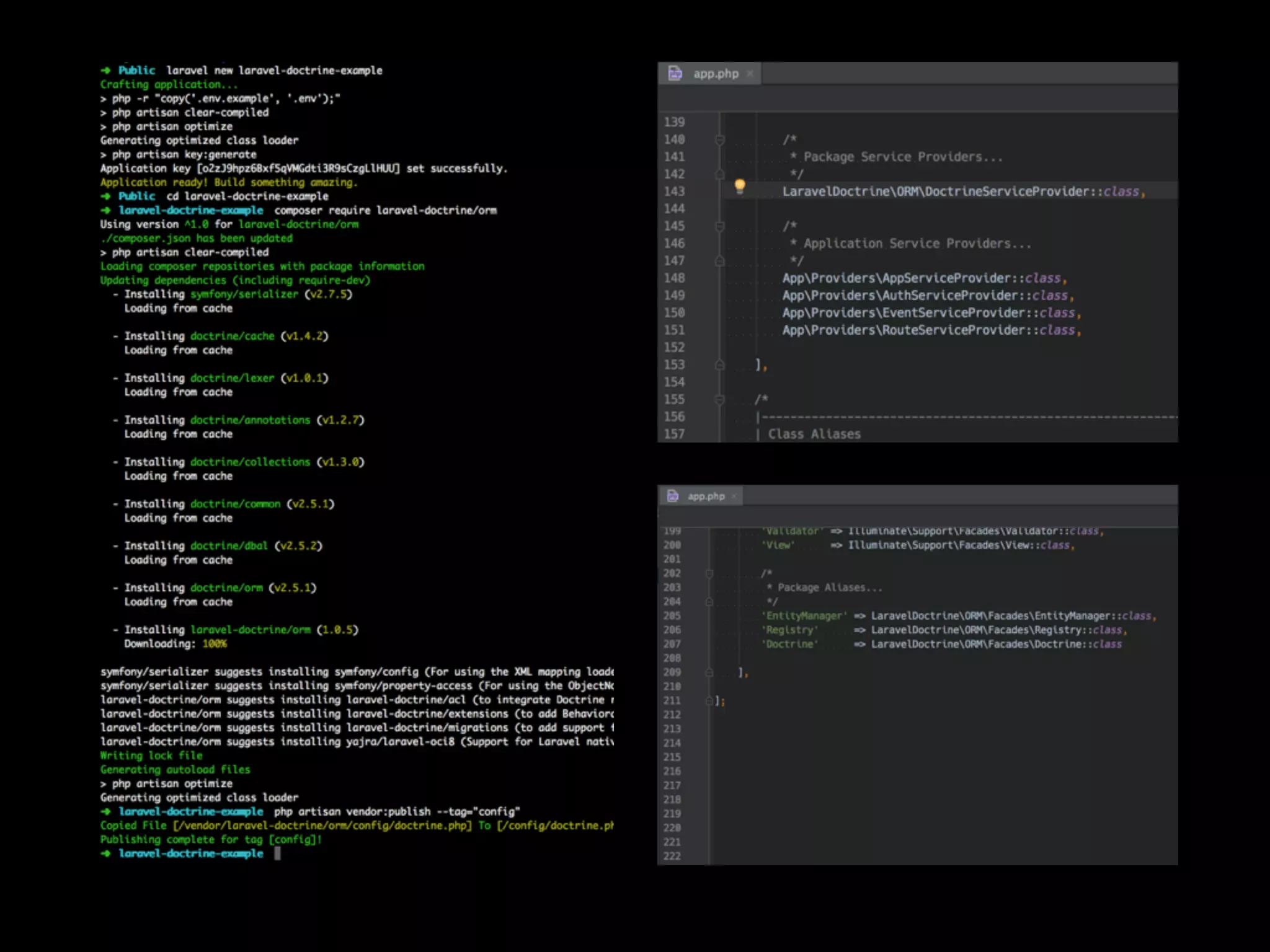Click PHP file icon in lower app.php tab
Image resolution: width=1270 pixels, height=952 pixels.
[x=673, y=496]
